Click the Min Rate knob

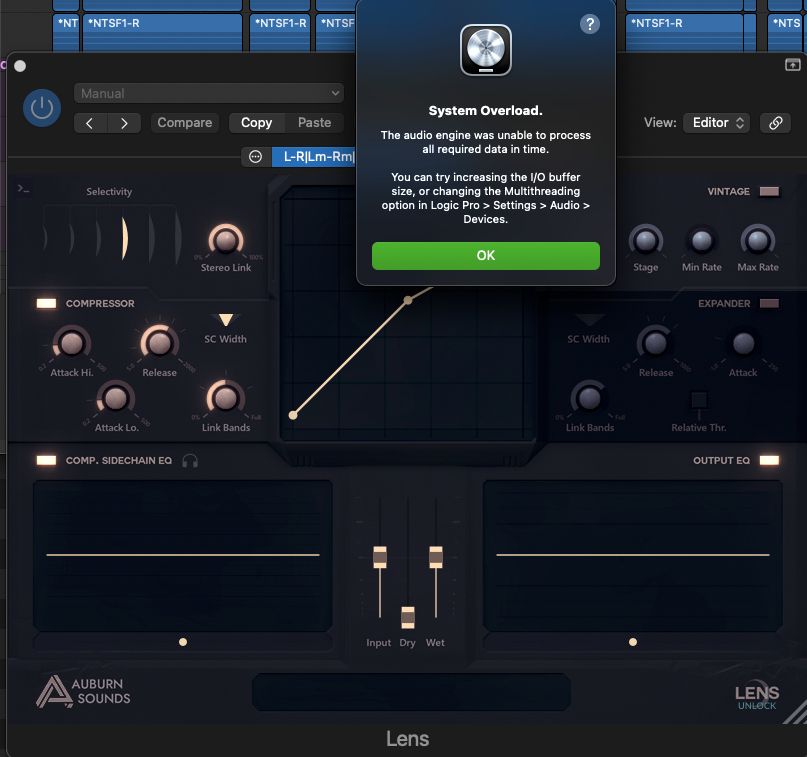point(701,240)
